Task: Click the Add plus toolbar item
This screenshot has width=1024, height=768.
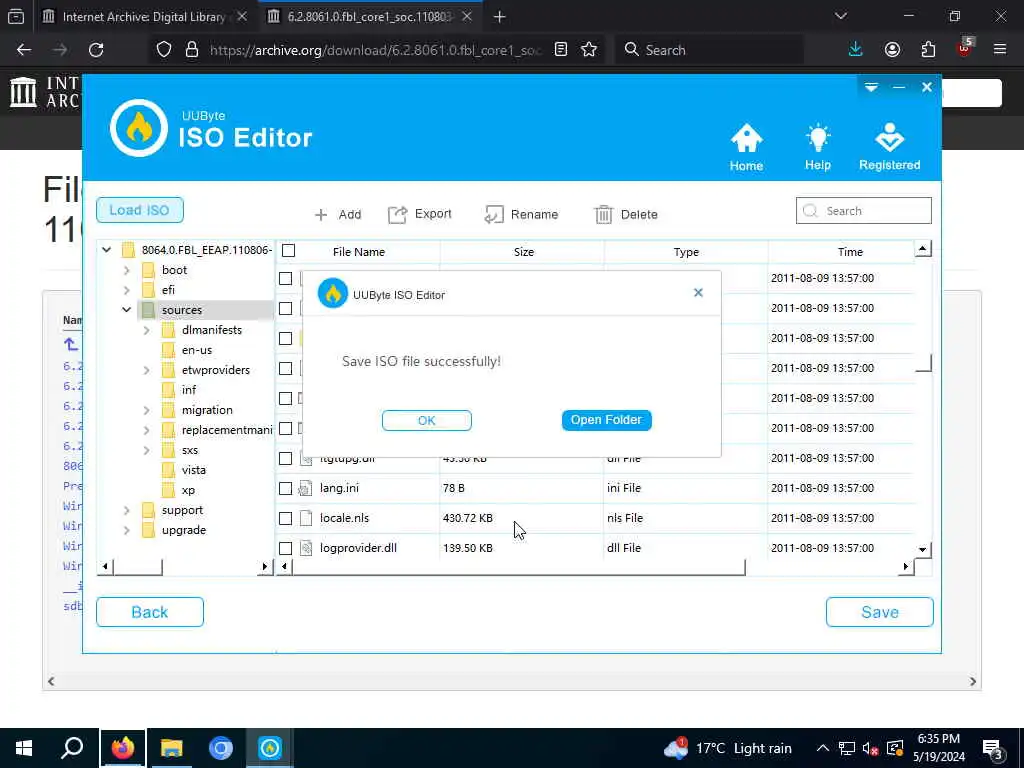Action: [338, 214]
